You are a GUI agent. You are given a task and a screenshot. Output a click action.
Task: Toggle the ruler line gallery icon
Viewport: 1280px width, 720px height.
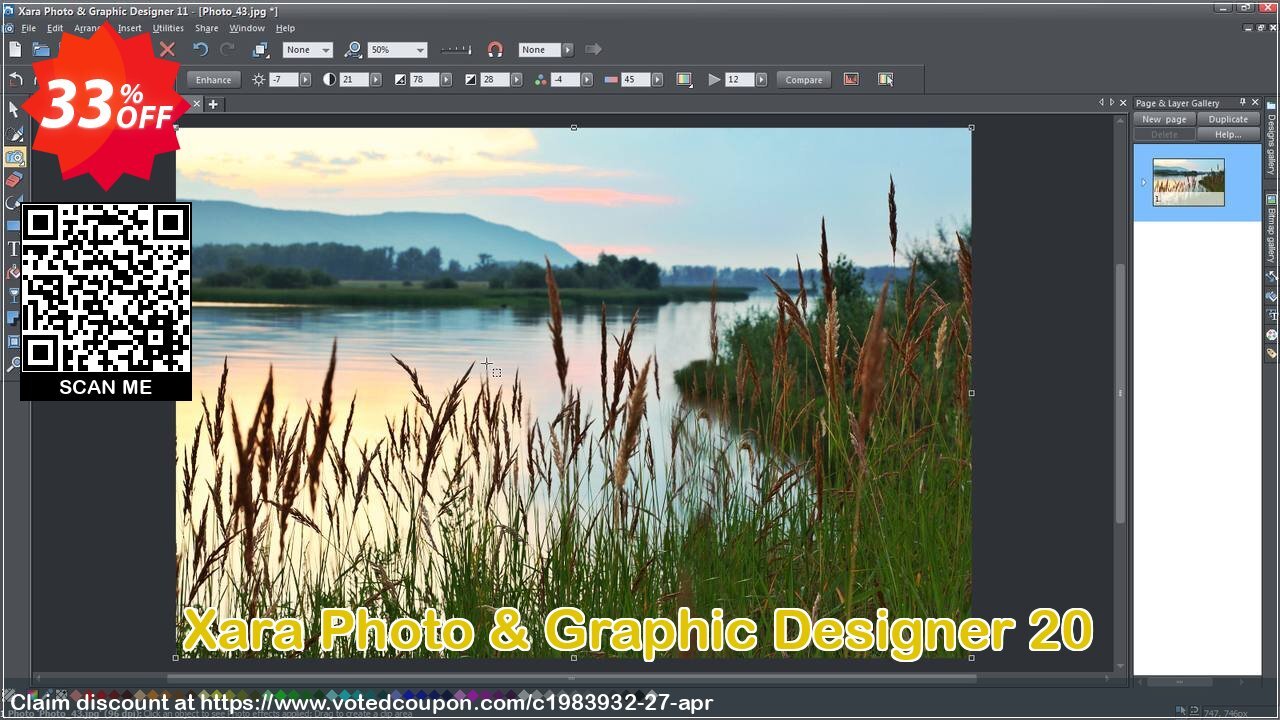pyautogui.click(x=456, y=49)
